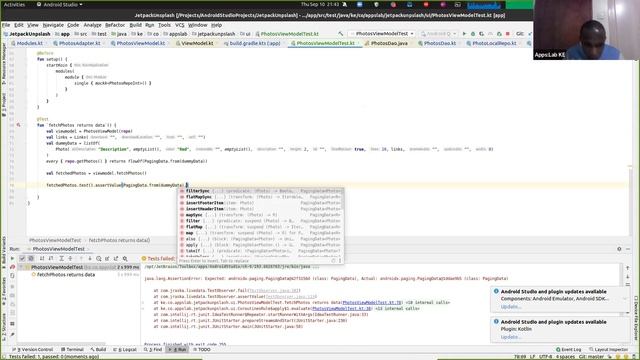Open PhotosViewModelTest run configuration dropdown
Image resolution: width=640 pixels, height=360 pixels.
click(x=382, y=33)
